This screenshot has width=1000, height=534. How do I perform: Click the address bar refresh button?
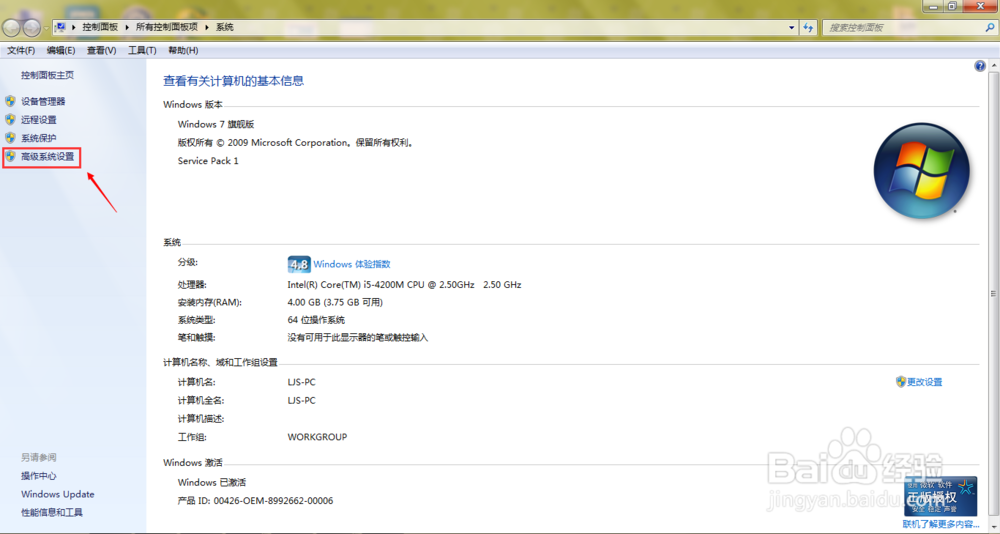pyautogui.click(x=809, y=27)
